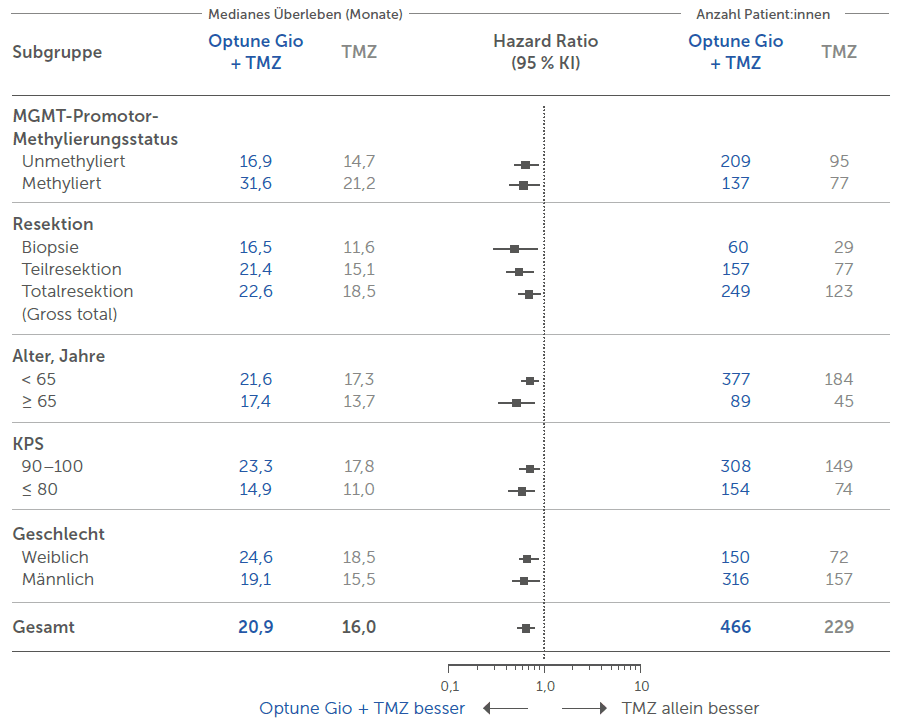This screenshot has width=898, height=720.
Task: Select the Männlich row hazard ratio marker
Action: click(524, 580)
